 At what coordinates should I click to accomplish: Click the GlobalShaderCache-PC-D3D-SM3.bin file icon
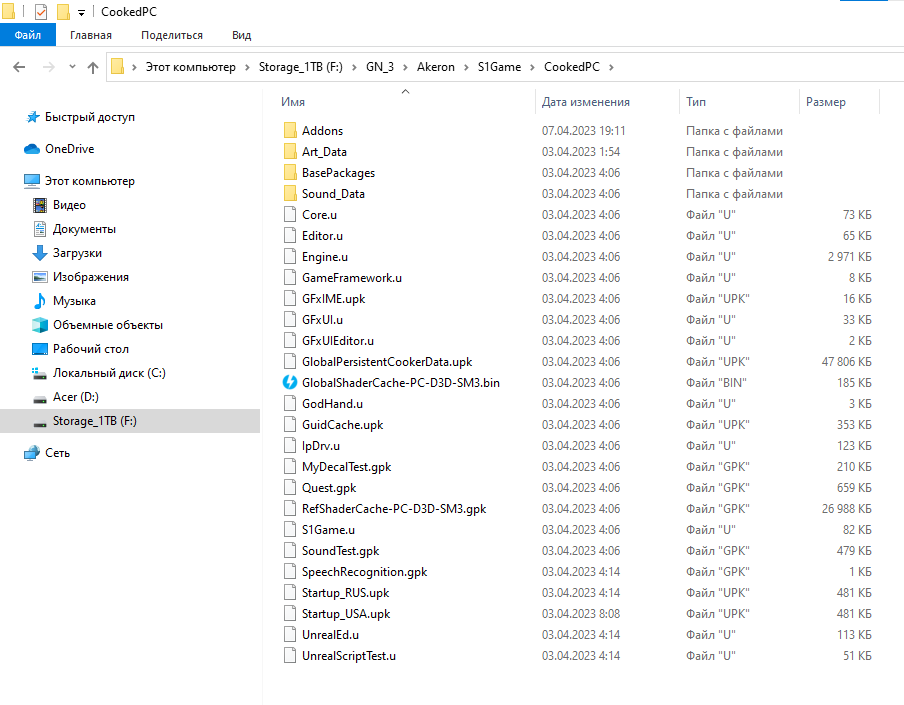[x=290, y=383]
